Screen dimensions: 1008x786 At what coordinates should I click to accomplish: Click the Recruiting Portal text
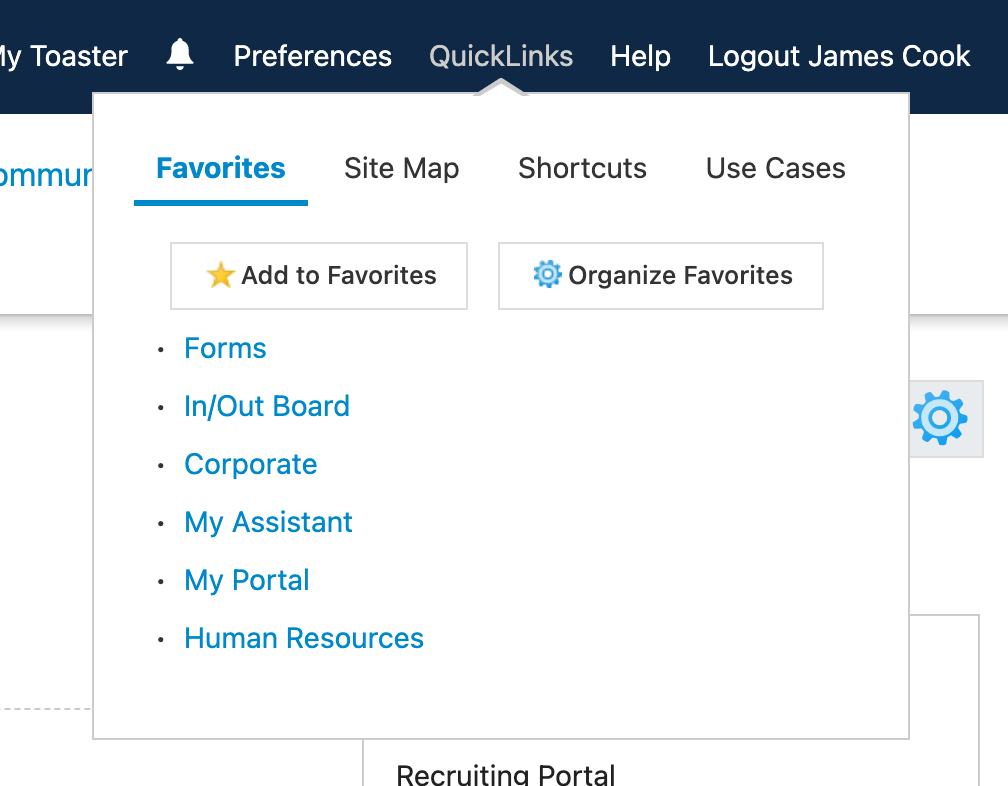coord(506,774)
